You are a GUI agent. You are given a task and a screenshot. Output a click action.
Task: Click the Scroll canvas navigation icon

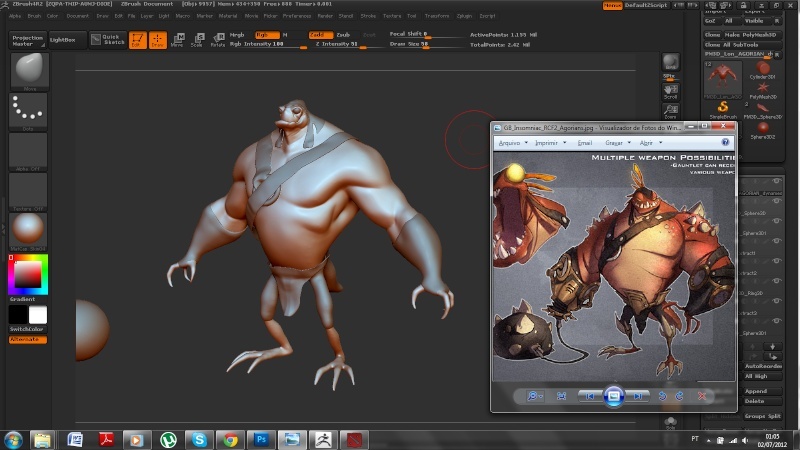point(670,92)
